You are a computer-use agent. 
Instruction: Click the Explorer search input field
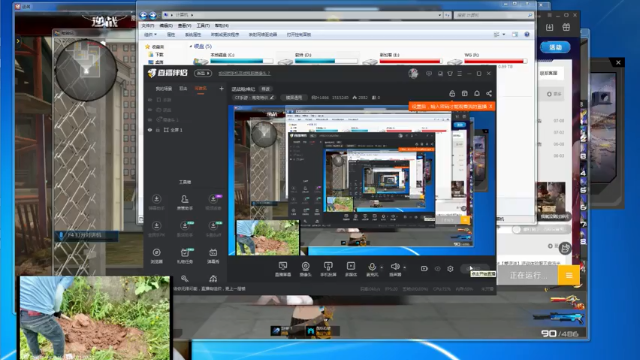point(494,15)
